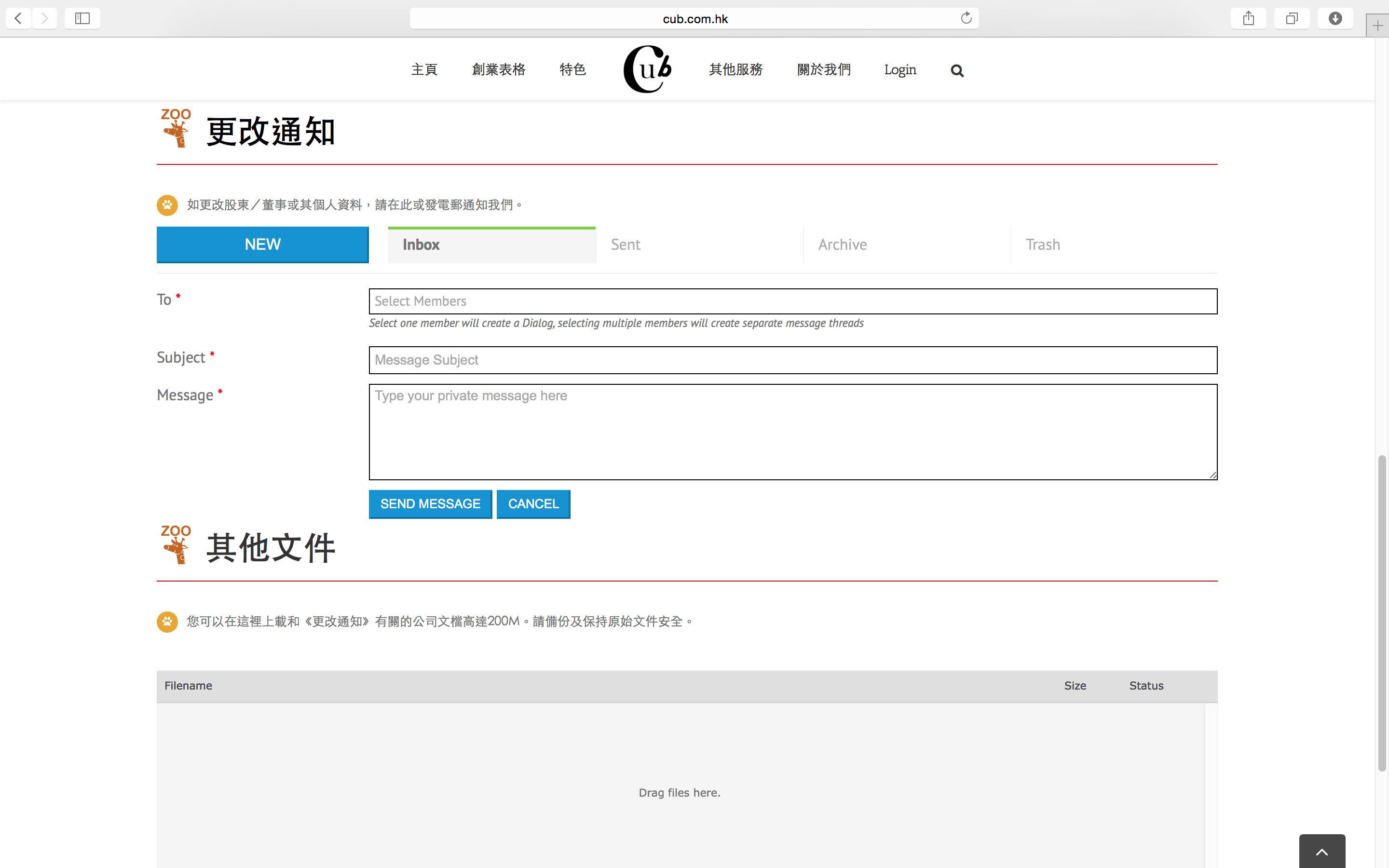Click the blue NEW message button
The image size is (1389, 868).
263,244
